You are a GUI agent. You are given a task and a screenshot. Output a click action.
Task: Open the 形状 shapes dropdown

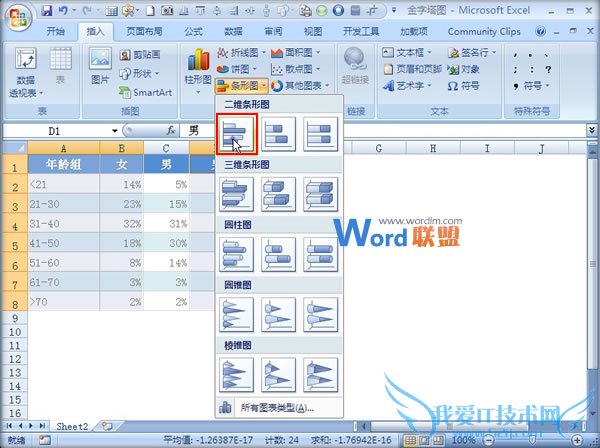pos(139,73)
